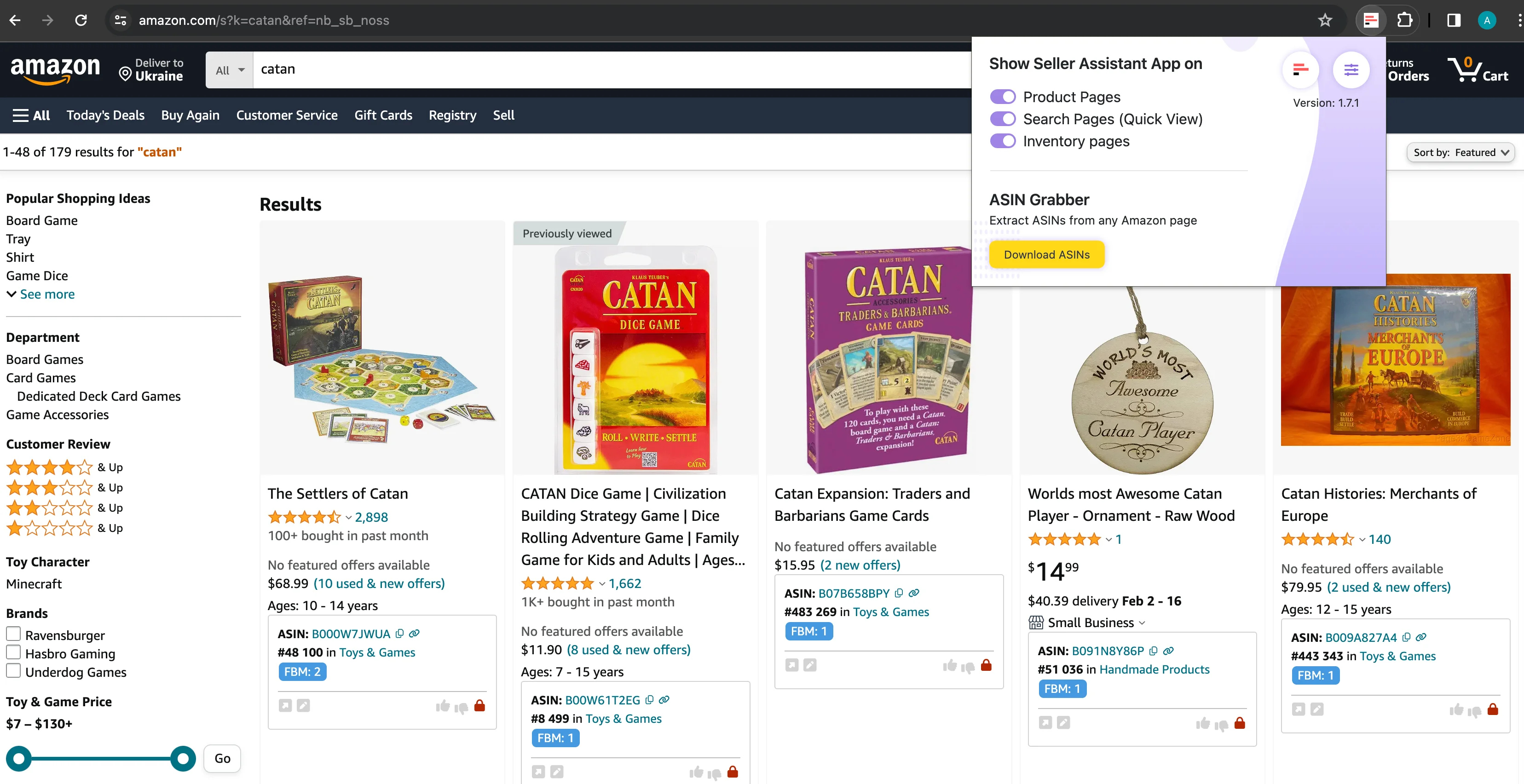Open the Chrome extensions puzzle icon
This screenshot has width=1524, height=784.
(x=1404, y=20)
